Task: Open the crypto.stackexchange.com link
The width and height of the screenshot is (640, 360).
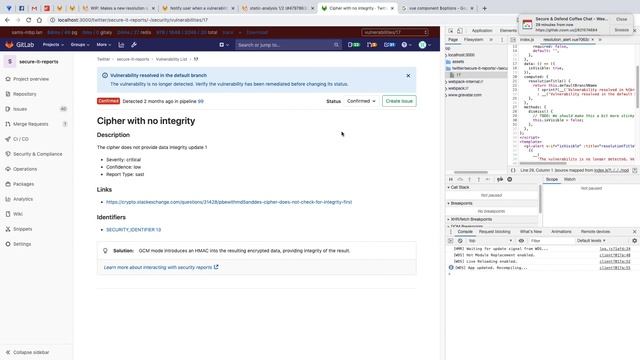Action: [x=229, y=202]
